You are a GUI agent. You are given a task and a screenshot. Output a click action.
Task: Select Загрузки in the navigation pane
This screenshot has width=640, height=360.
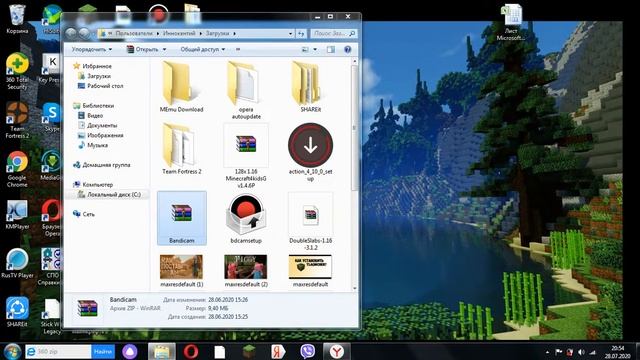[99, 76]
